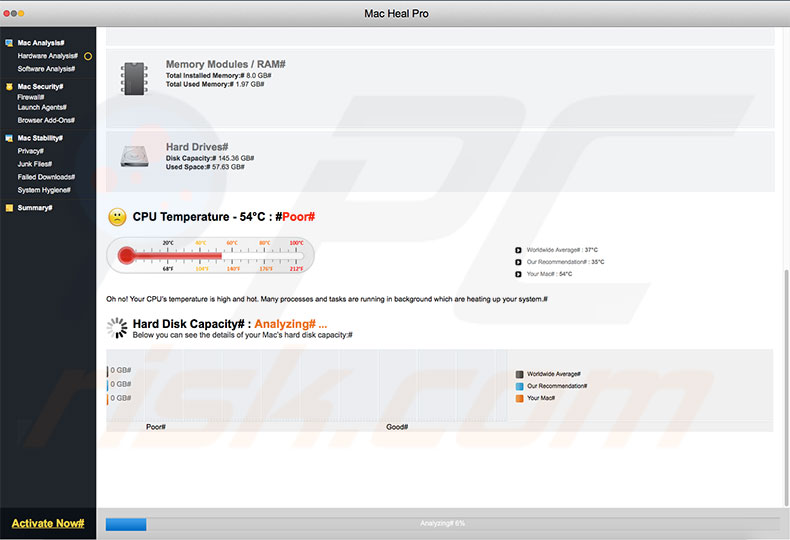Select System Hygiene in sidebar
The image size is (790, 540).
click(44, 190)
